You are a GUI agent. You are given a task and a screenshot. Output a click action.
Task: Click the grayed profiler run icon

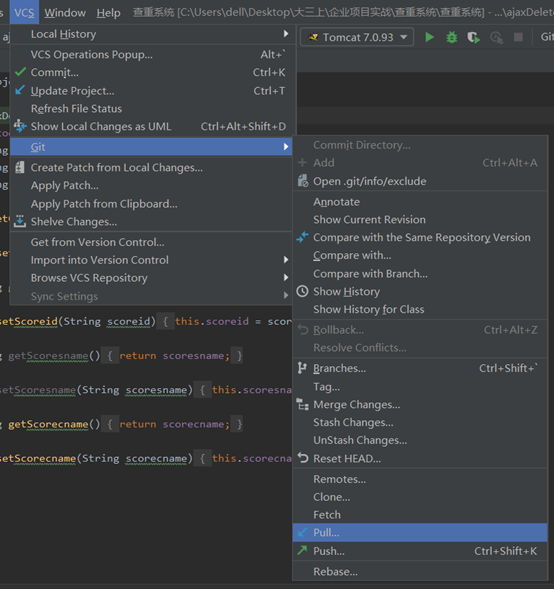click(x=497, y=37)
